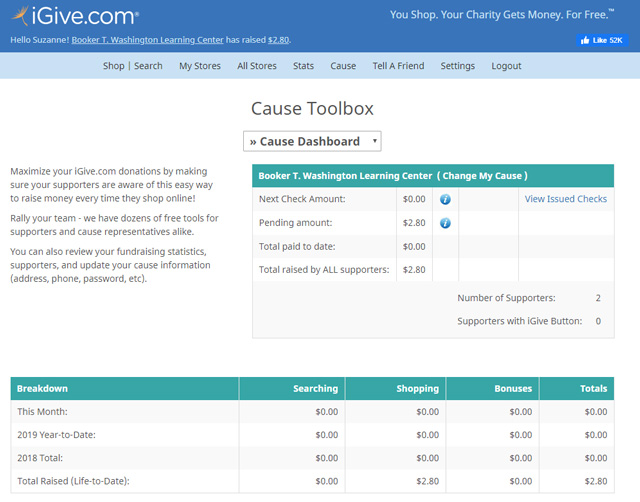
Task: Click the Pending amount label
Action: pyautogui.click(x=296, y=222)
